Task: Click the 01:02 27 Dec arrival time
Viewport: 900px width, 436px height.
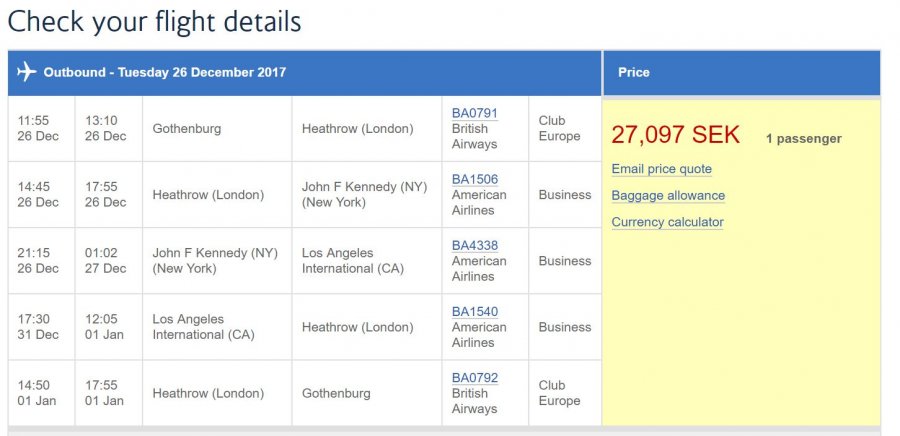Action: coord(105,260)
